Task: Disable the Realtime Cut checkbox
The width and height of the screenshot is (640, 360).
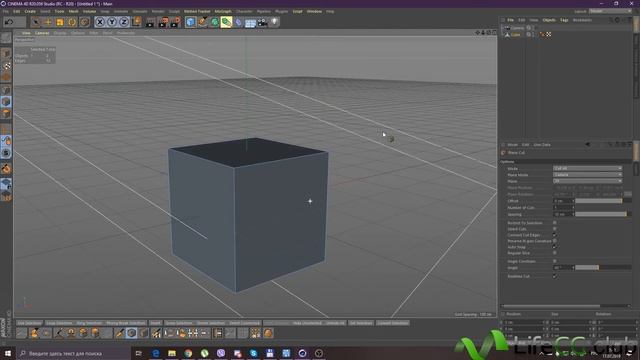Action: click(x=555, y=276)
